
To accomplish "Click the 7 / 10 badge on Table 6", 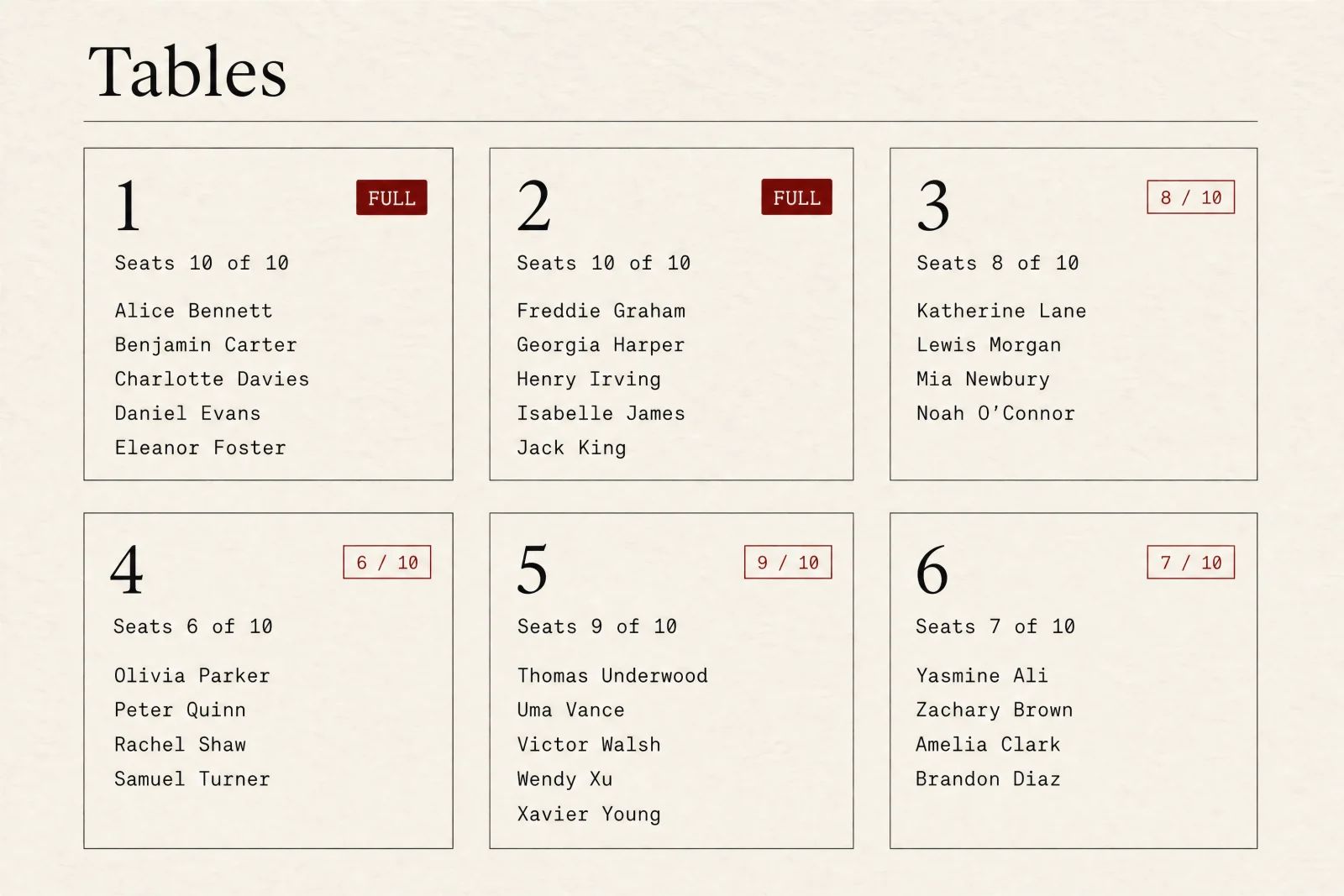I will [x=1190, y=563].
